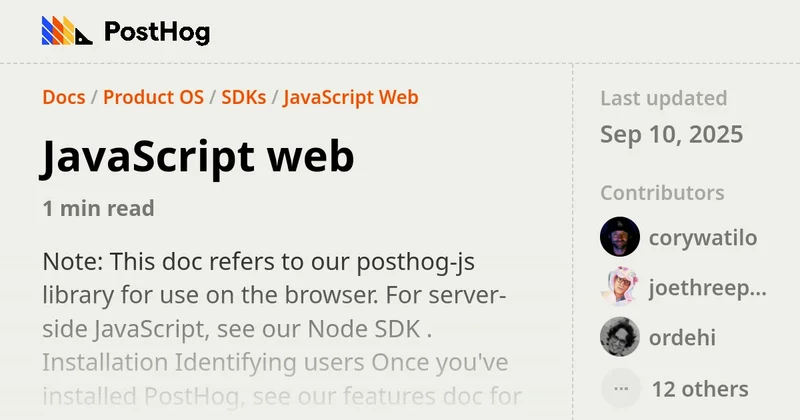Select the Sep 10, 2025 date
Image resolution: width=800 pixels, height=420 pixels.
pos(671,134)
